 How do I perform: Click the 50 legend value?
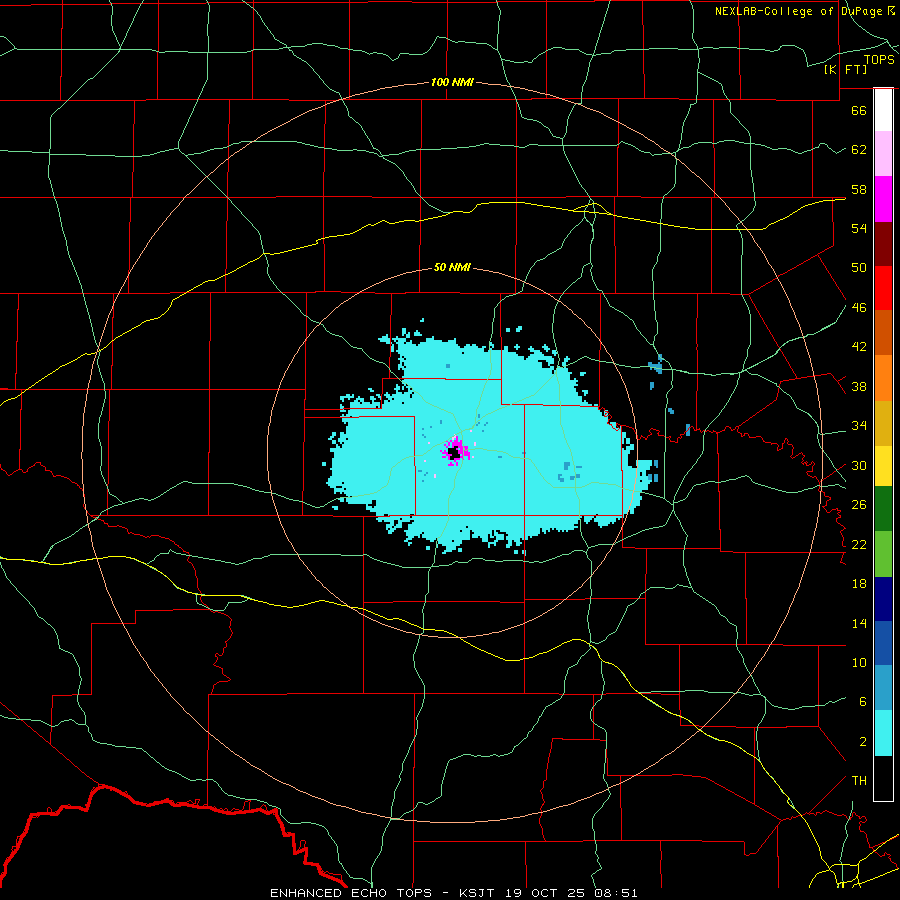[x=859, y=268]
